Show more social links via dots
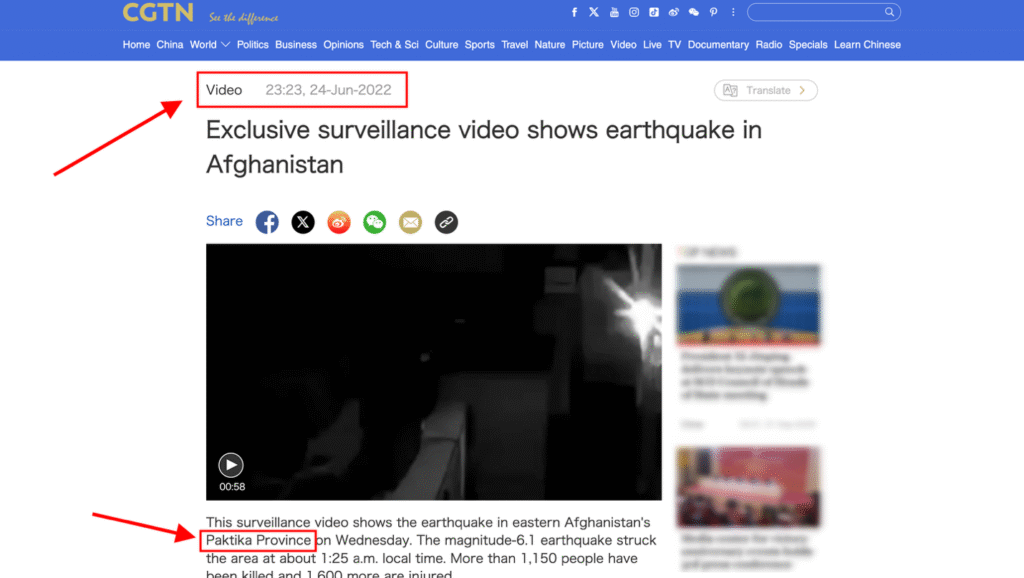 point(733,12)
